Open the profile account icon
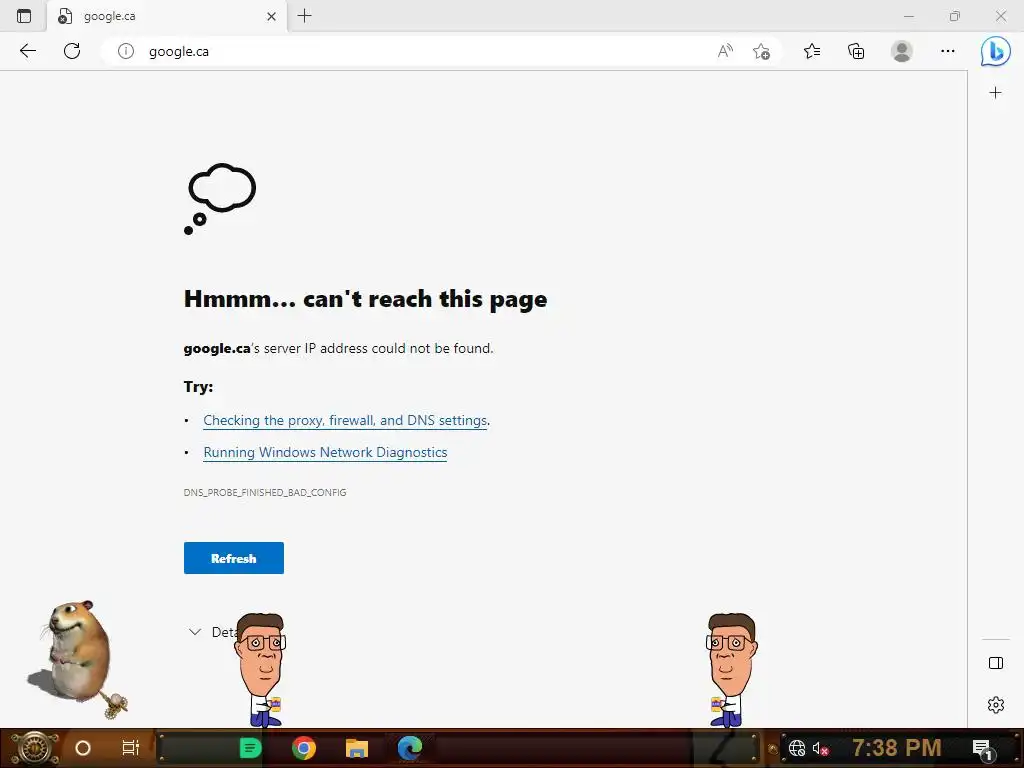The height and width of the screenshot is (768, 1024). point(902,51)
